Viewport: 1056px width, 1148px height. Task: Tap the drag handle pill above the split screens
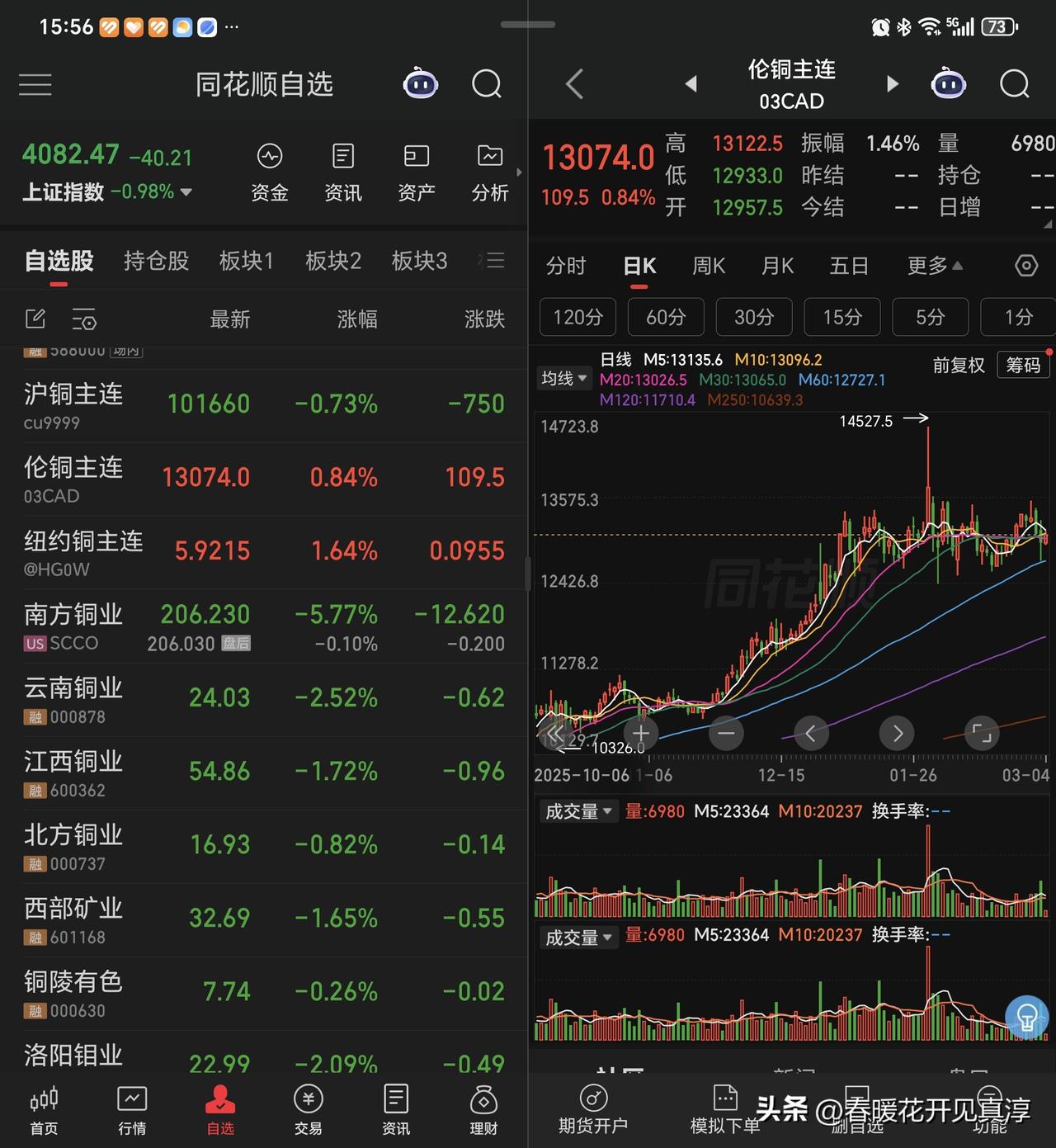click(x=528, y=25)
